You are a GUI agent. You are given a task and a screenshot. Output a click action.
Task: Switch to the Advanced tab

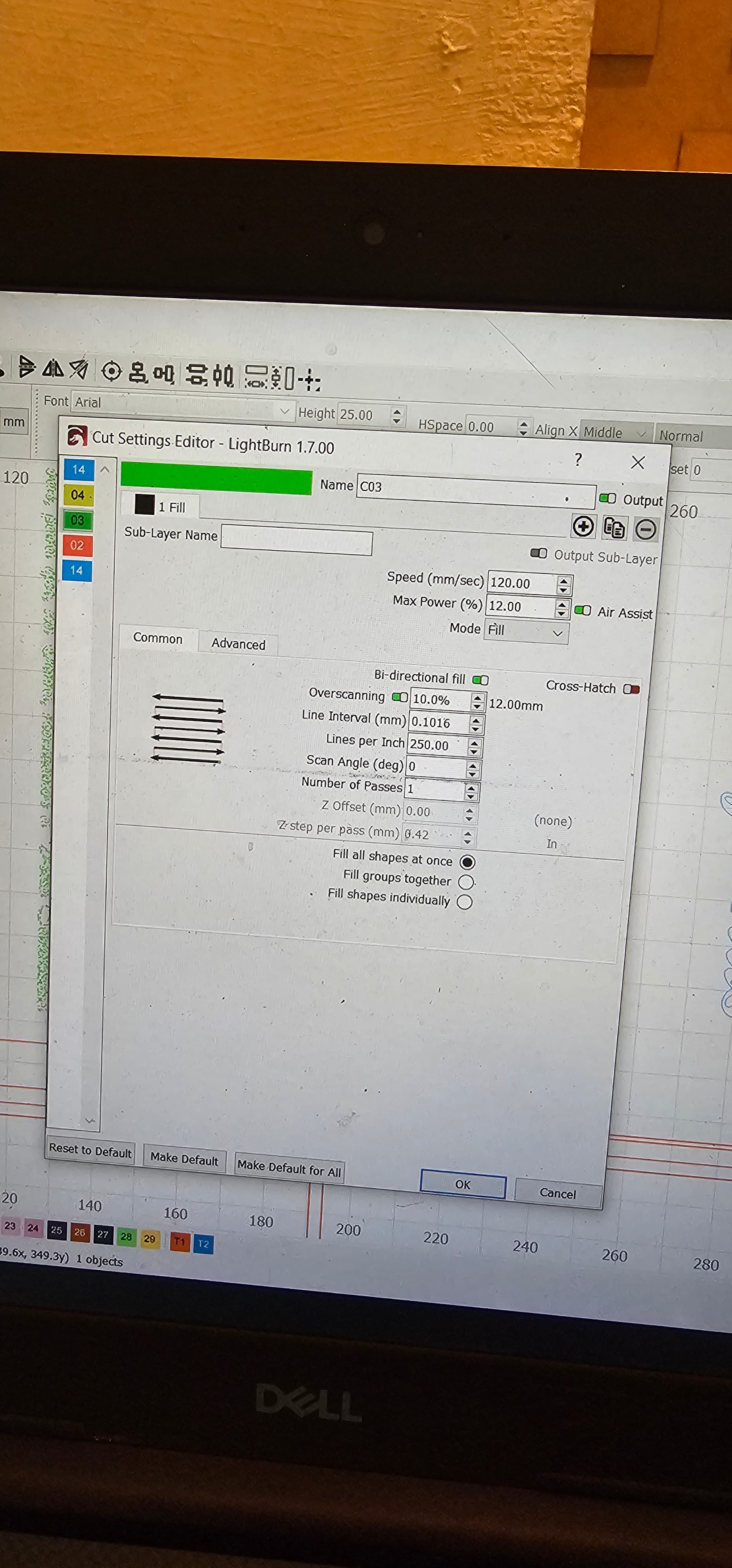coord(238,644)
